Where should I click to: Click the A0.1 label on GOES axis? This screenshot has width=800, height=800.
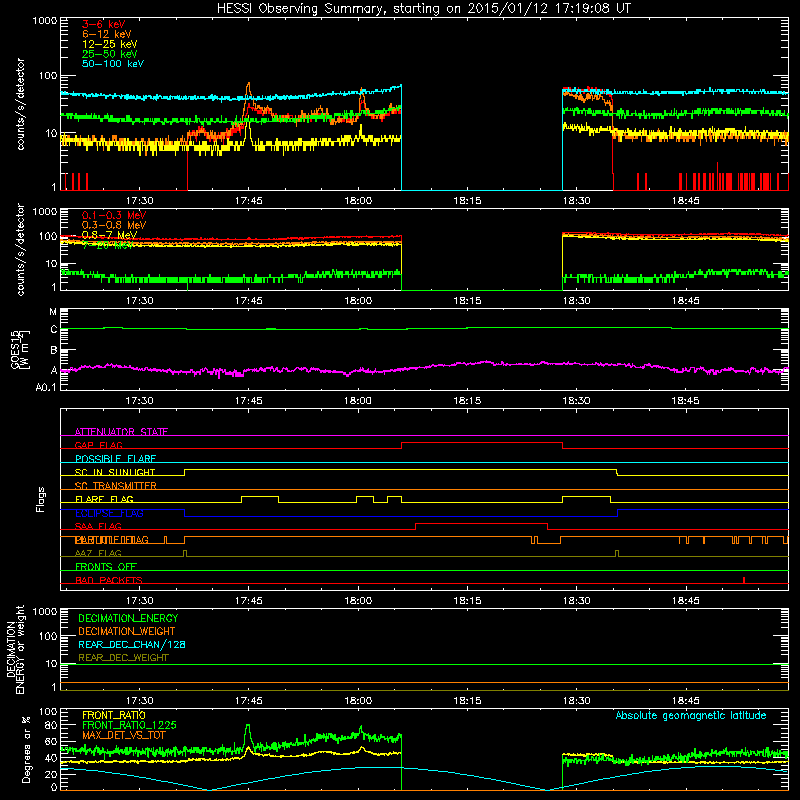pyautogui.click(x=46, y=388)
